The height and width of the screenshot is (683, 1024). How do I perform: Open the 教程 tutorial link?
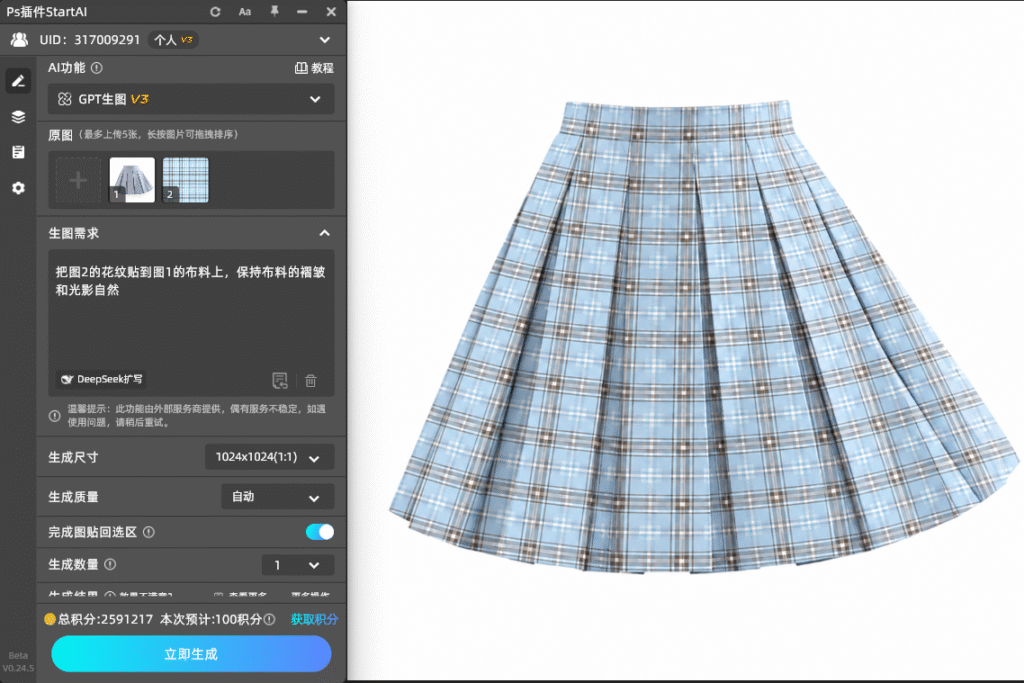(x=314, y=68)
